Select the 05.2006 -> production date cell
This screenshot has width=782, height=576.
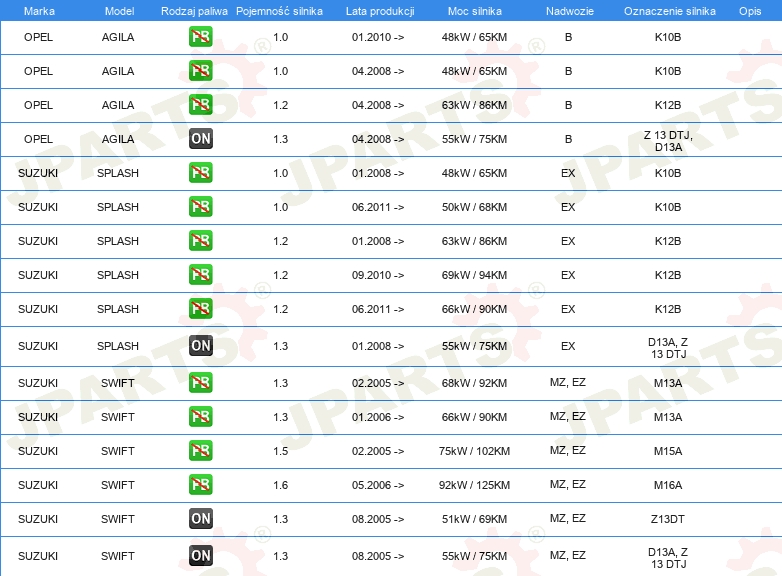(378, 485)
